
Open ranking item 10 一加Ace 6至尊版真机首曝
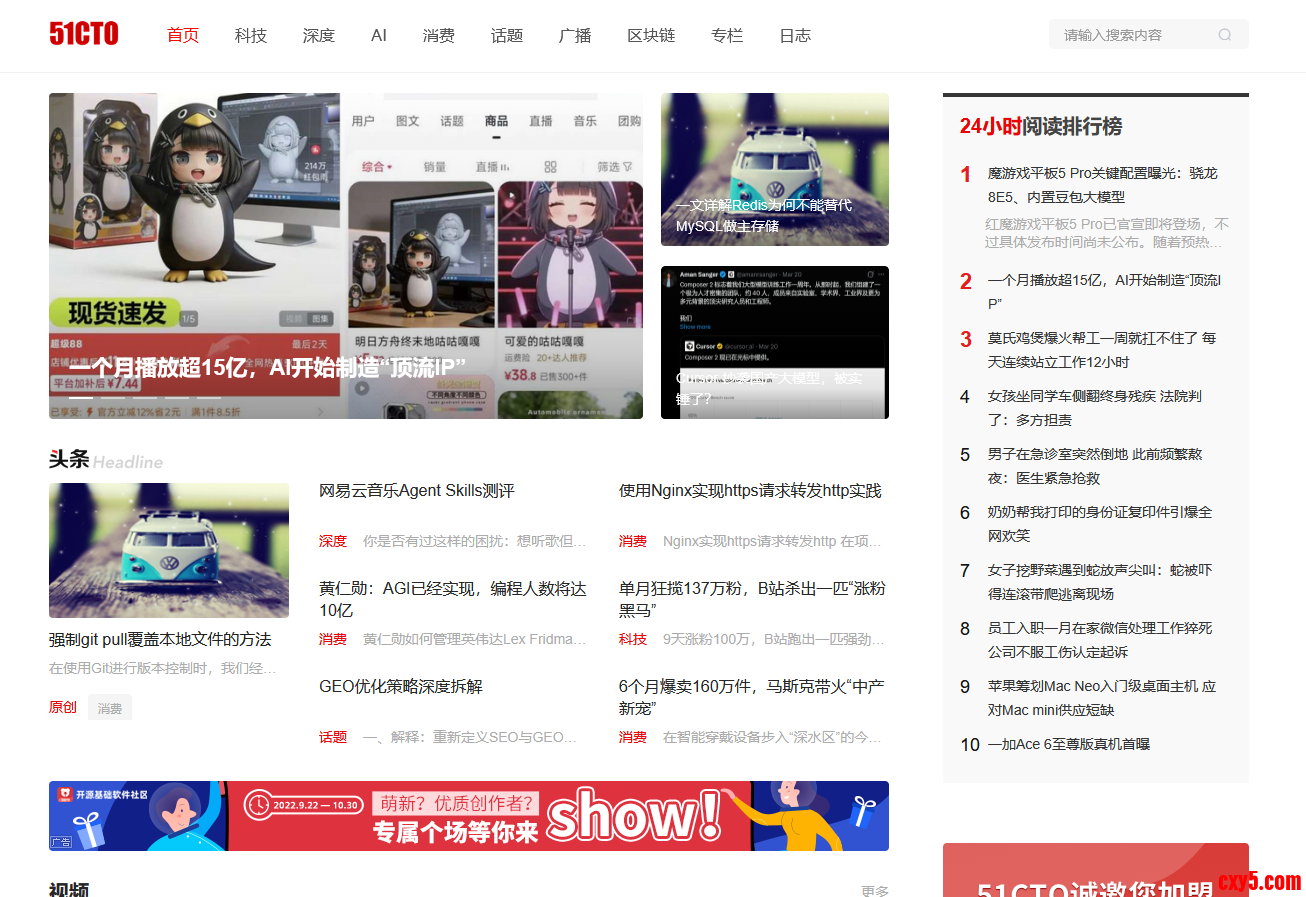(x=1068, y=744)
